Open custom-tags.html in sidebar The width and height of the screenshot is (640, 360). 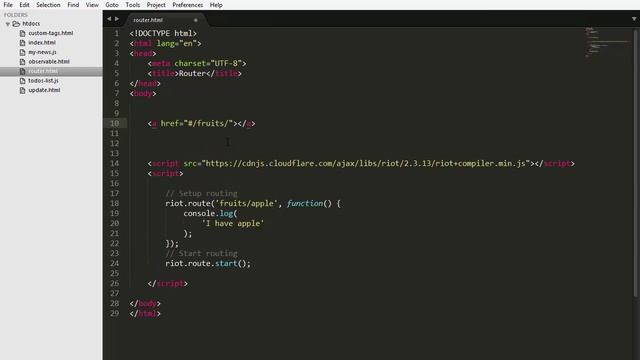point(51,33)
